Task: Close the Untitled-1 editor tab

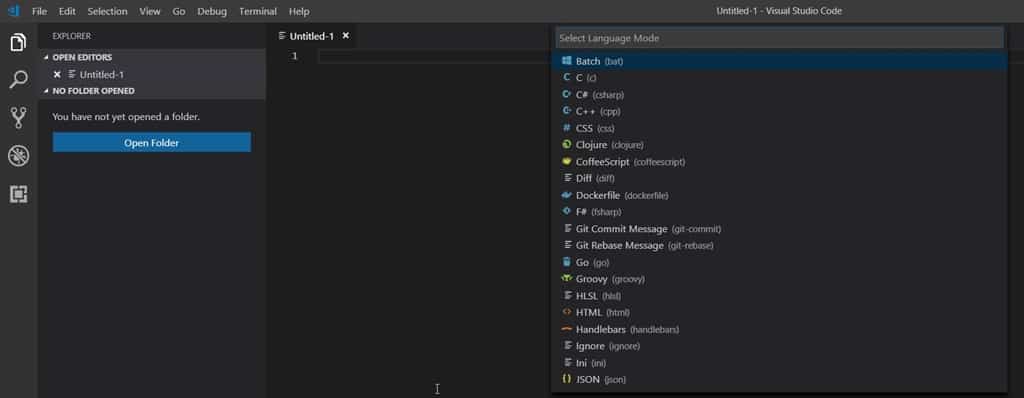Action: pyautogui.click(x=345, y=36)
